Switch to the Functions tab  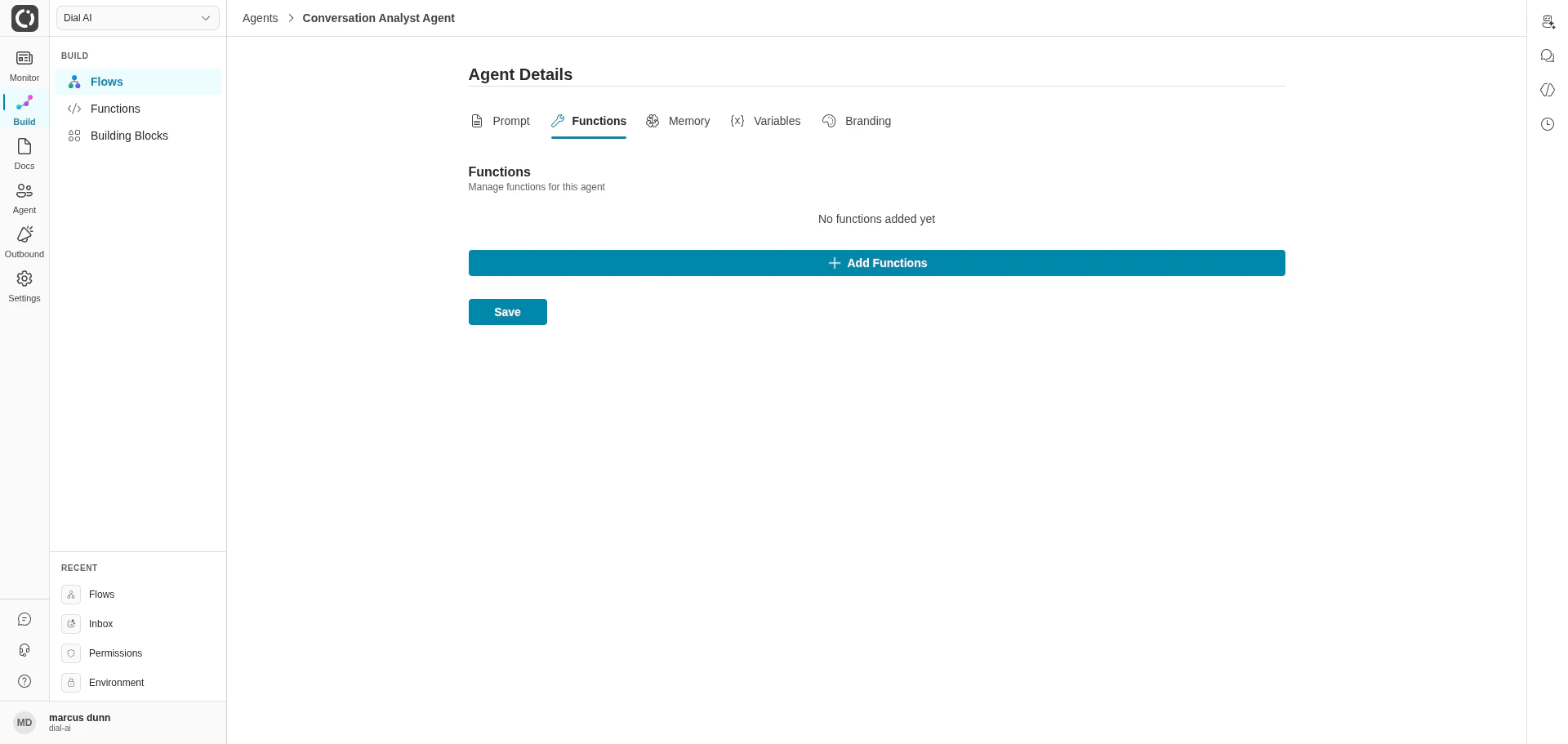(589, 121)
